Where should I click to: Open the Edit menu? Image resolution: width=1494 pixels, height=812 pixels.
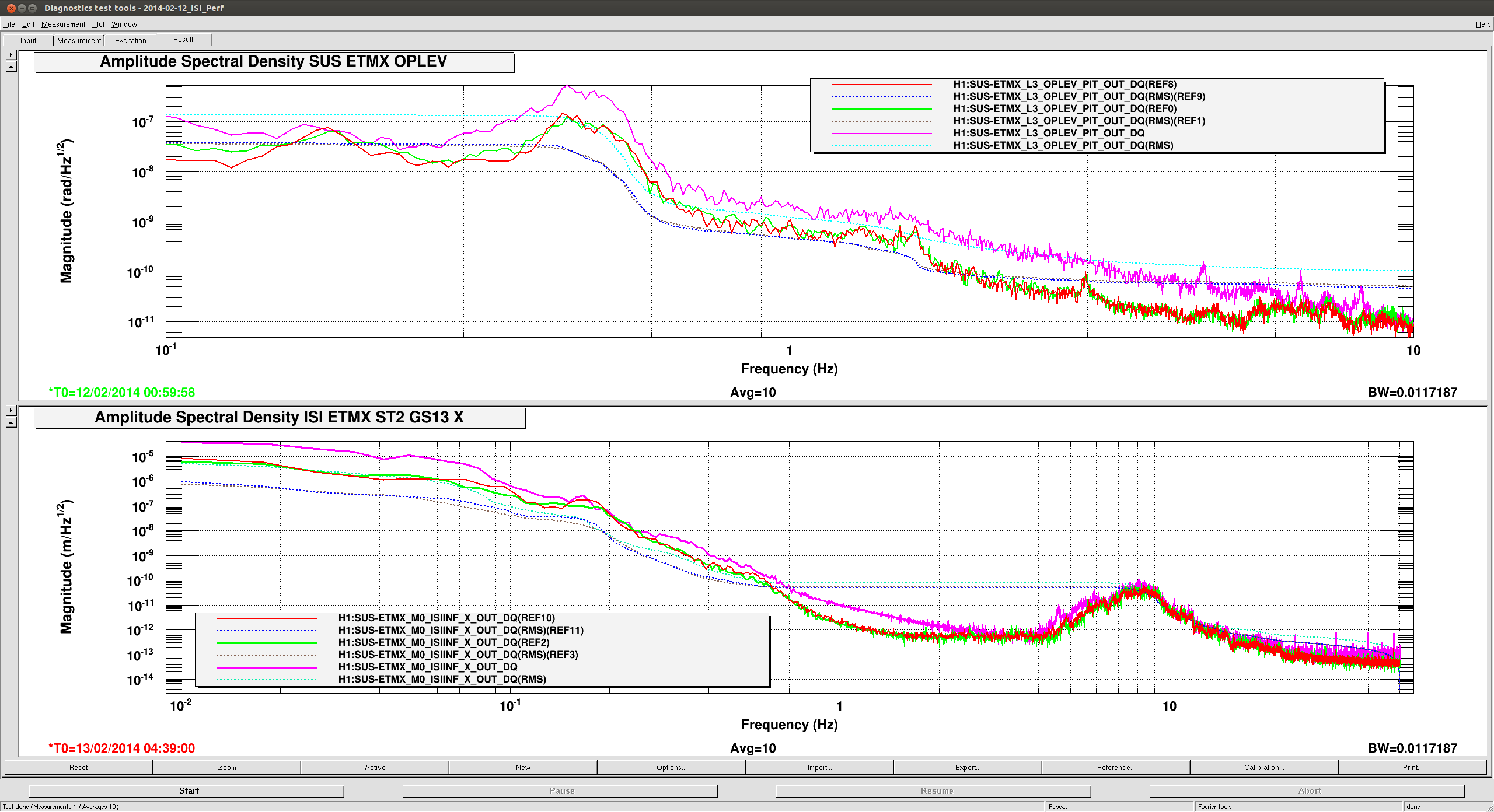click(x=28, y=24)
